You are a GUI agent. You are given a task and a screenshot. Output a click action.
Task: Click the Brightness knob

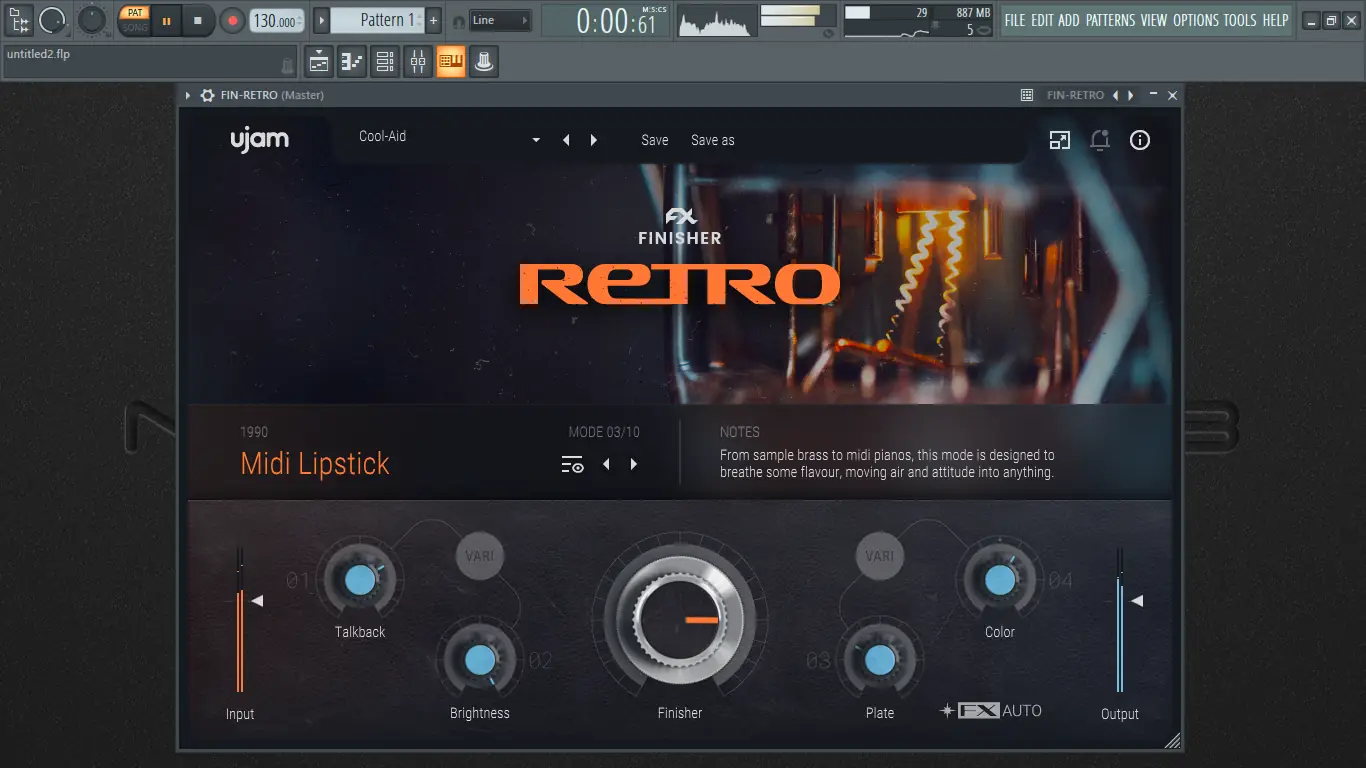(480, 660)
